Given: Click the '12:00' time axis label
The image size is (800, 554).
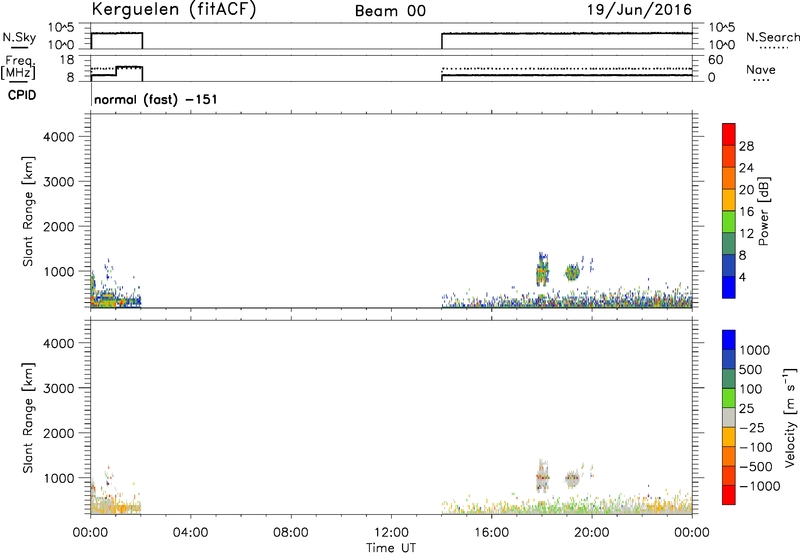Looking at the screenshot, I should pos(391,533).
